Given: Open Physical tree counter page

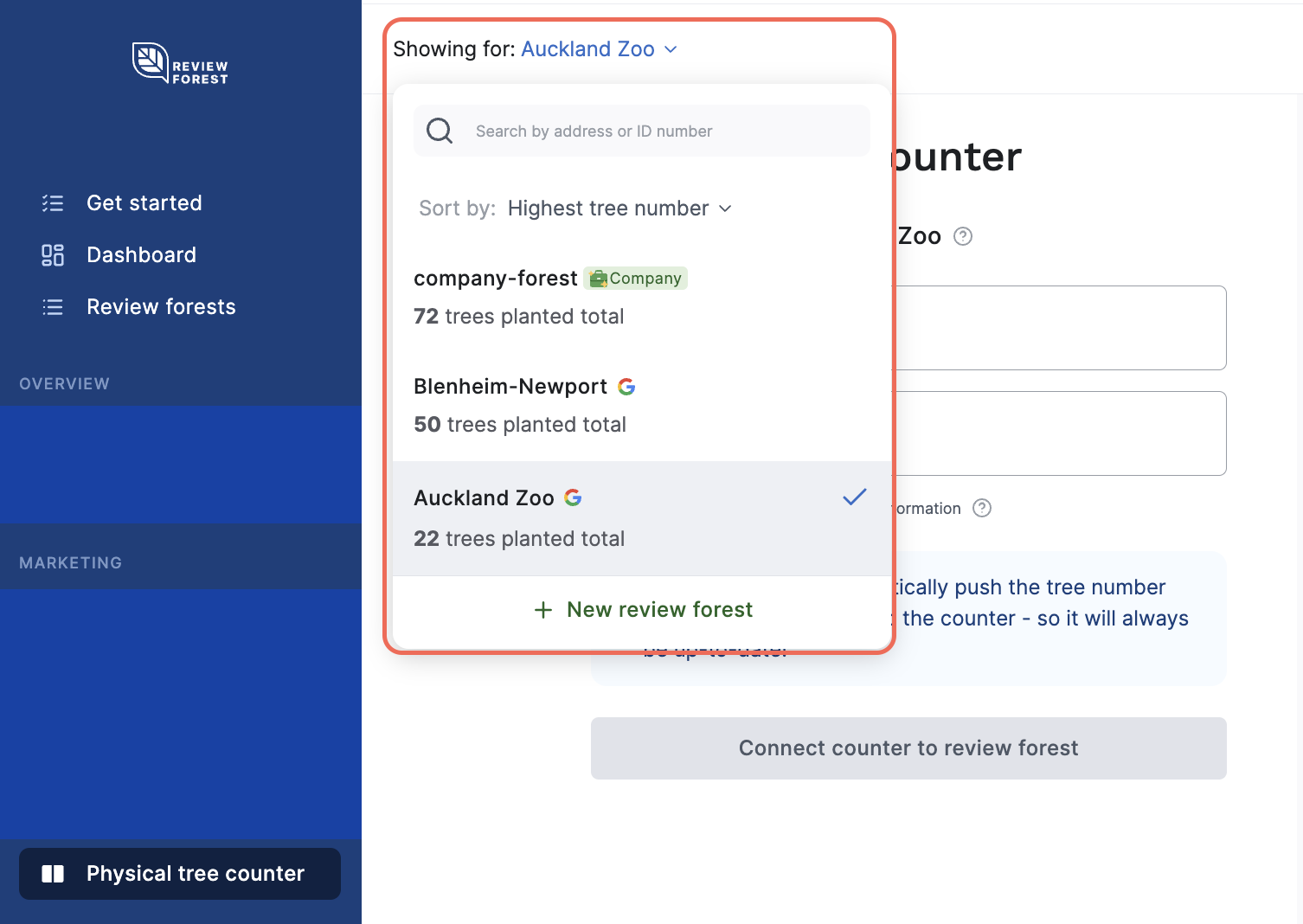Looking at the screenshot, I should [180, 874].
